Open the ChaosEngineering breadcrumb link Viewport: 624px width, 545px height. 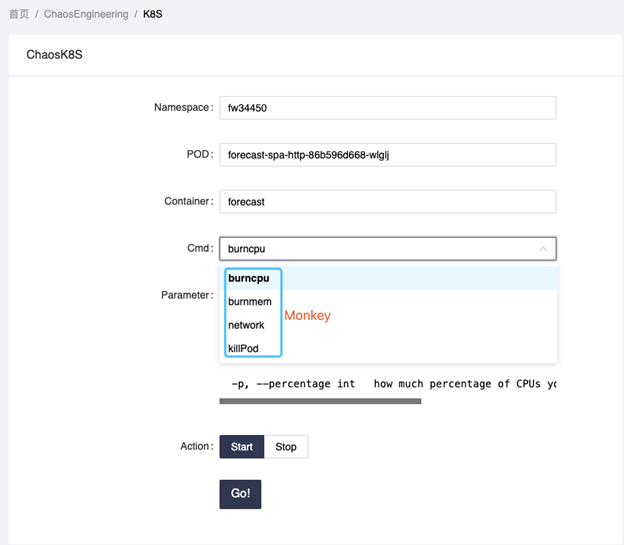tap(86, 15)
